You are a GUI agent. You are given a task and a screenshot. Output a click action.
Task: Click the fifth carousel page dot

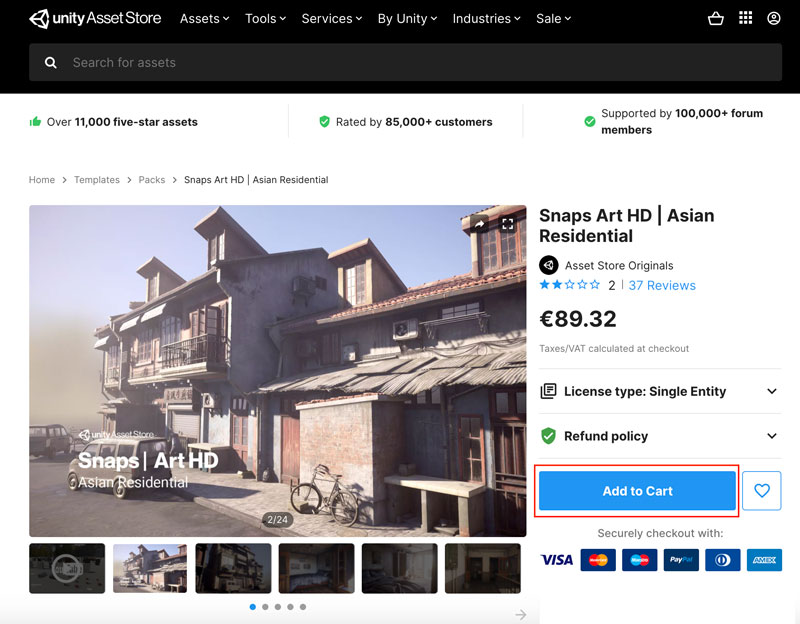point(303,607)
